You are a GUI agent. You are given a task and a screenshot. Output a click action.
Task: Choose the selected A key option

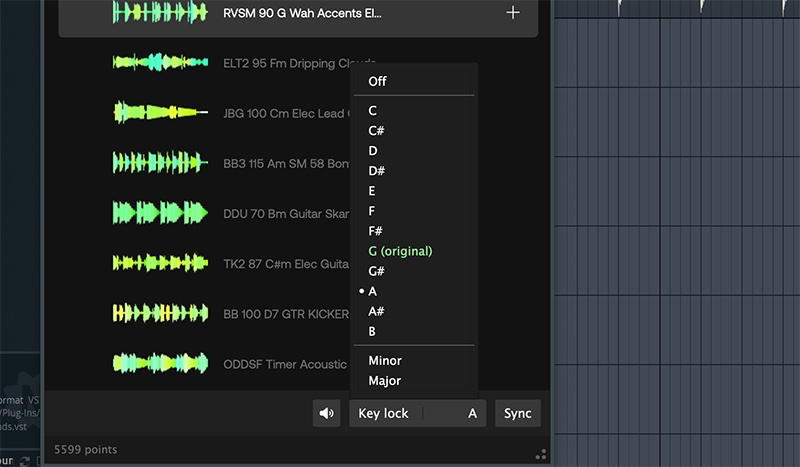coord(373,291)
